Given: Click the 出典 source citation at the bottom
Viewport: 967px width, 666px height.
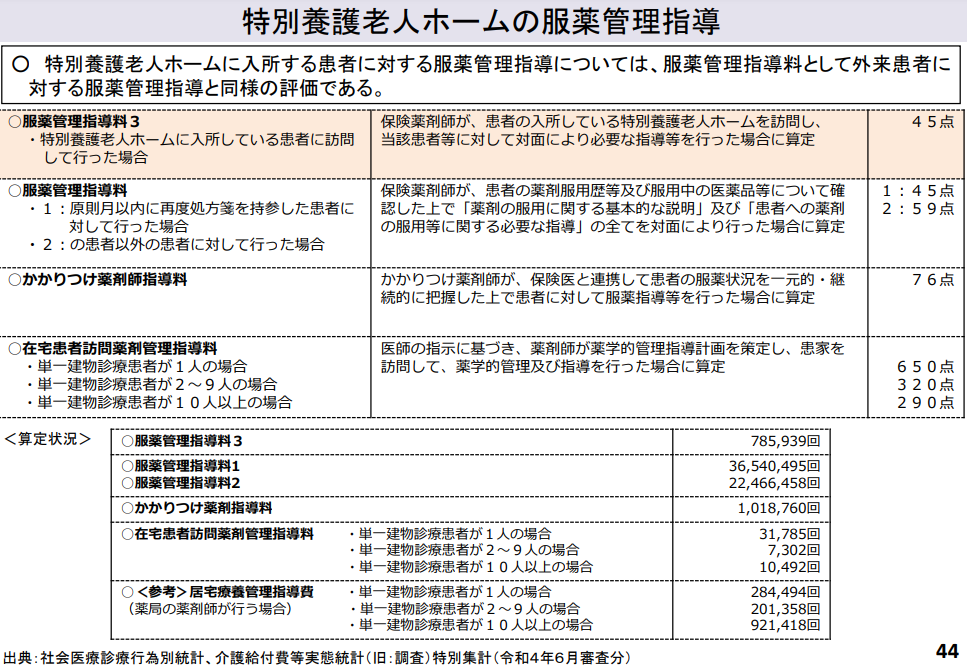Looking at the screenshot, I should pos(316,657).
